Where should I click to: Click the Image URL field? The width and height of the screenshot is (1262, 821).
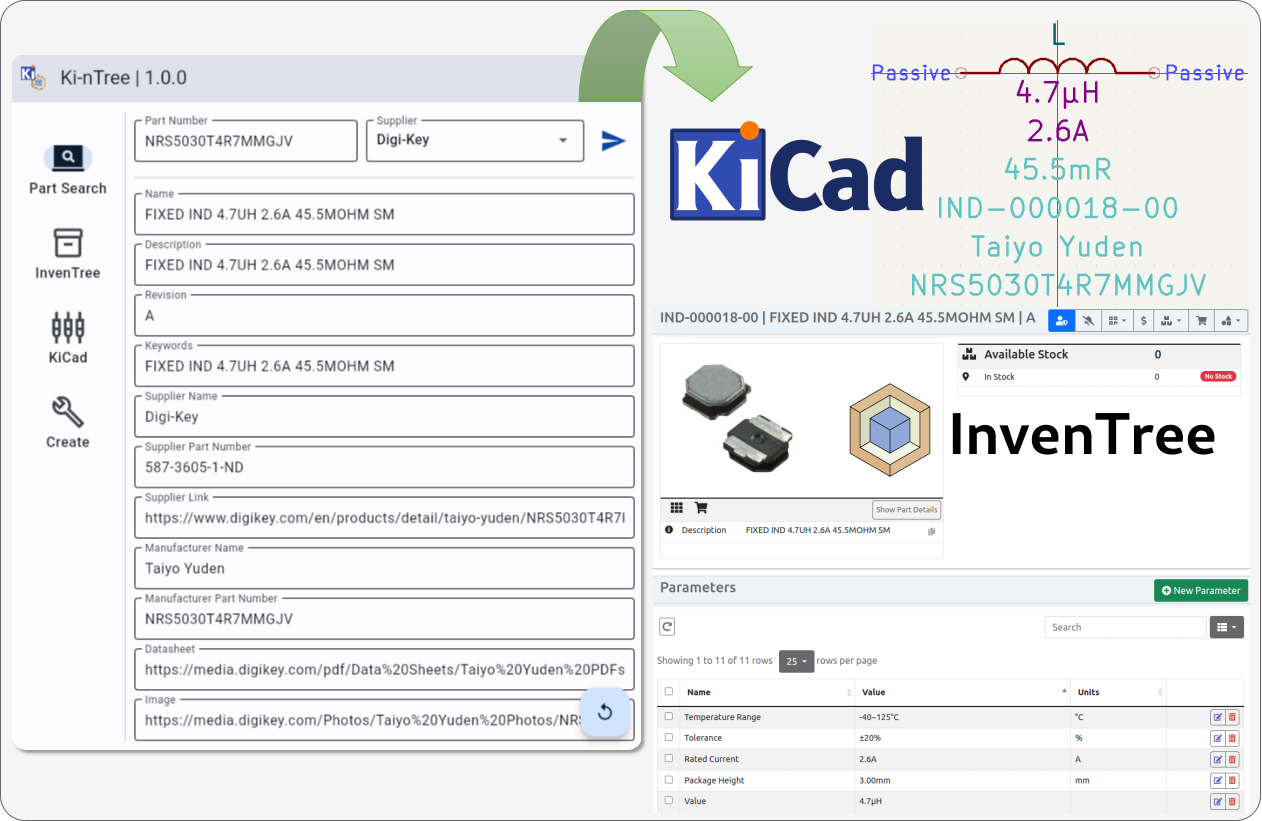pyautogui.click(x=384, y=720)
